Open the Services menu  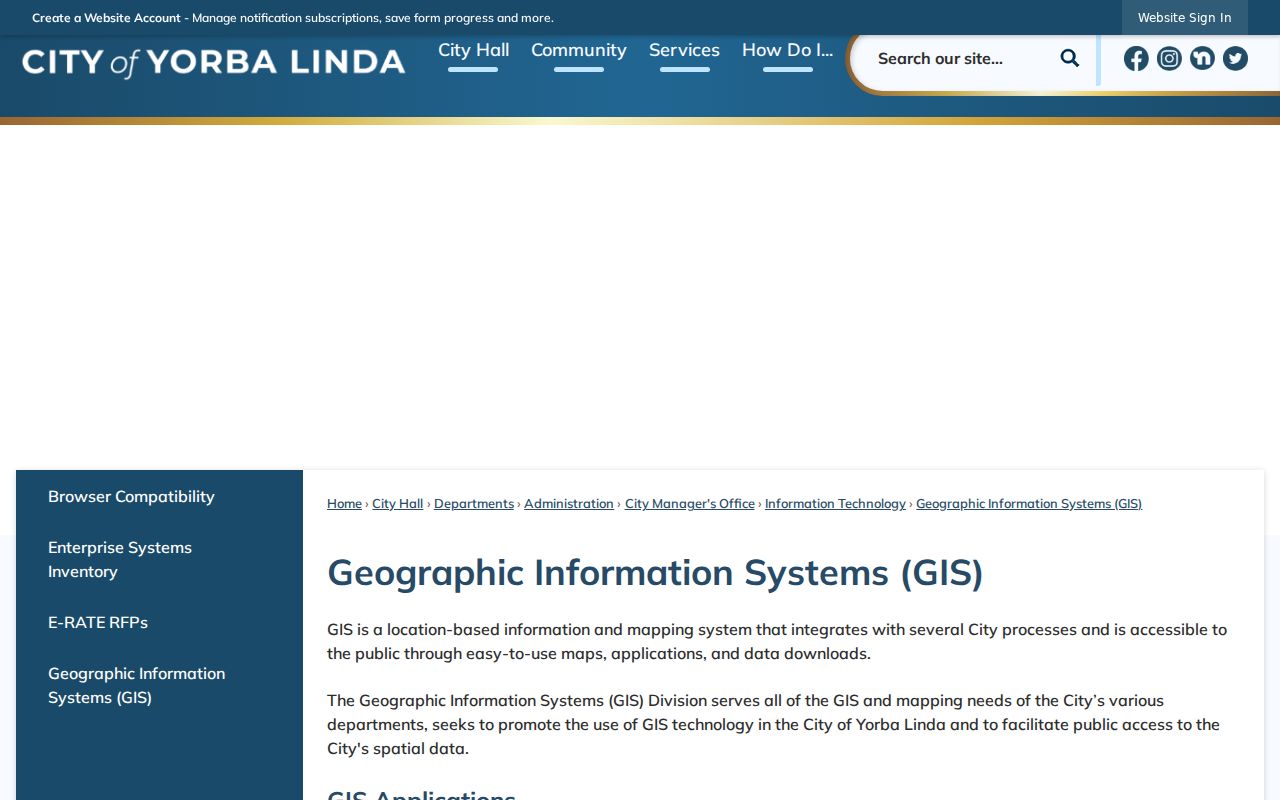684,50
